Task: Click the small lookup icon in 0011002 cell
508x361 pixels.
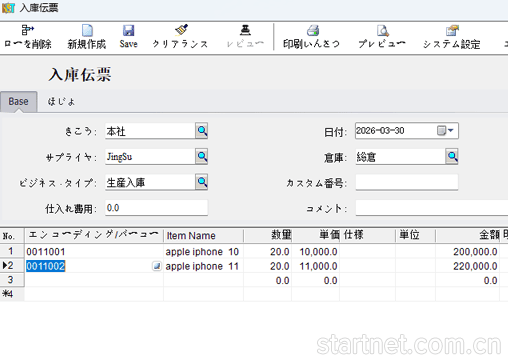Action: pos(157,266)
